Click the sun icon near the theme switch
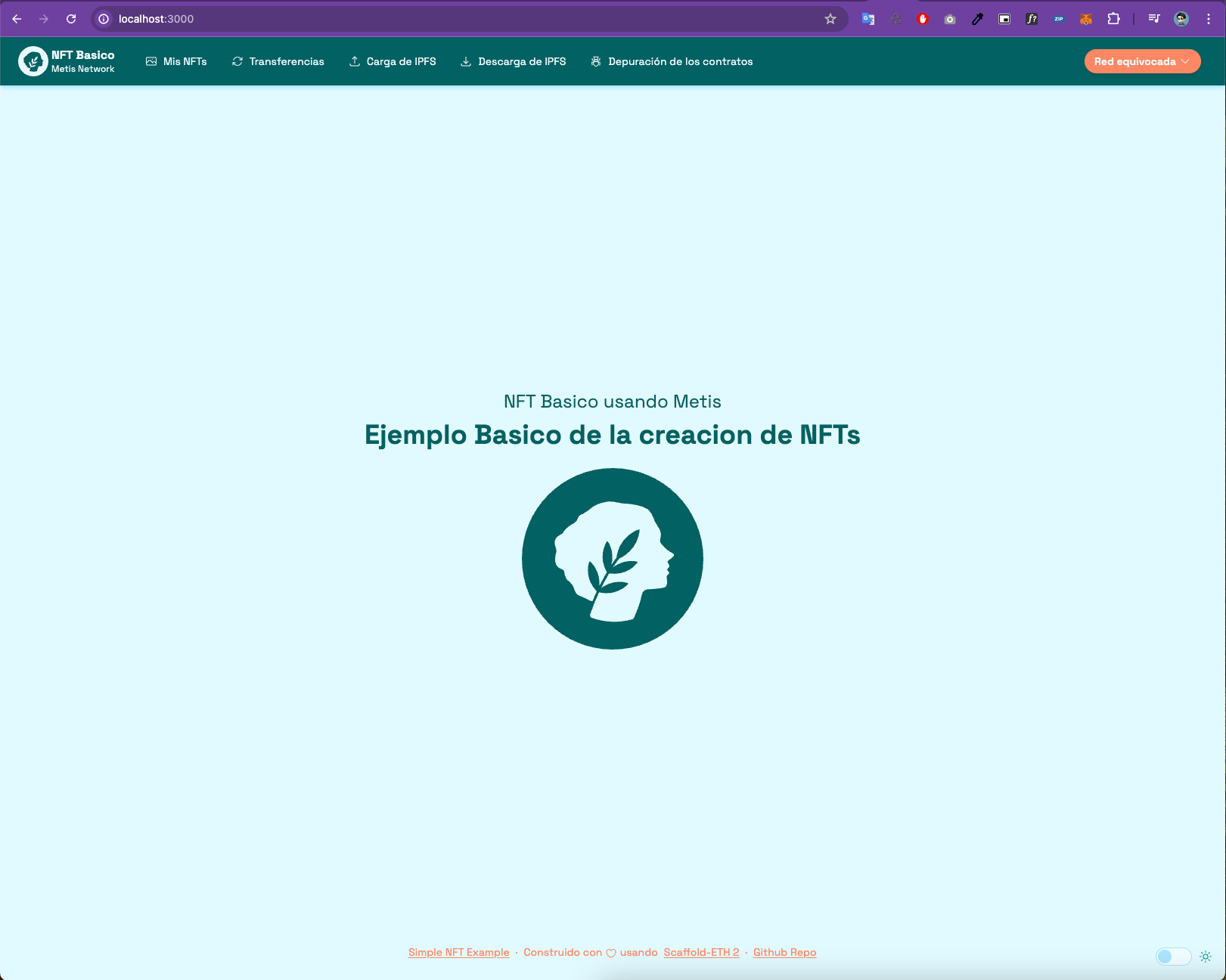Image resolution: width=1226 pixels, height=980 pixels. point(1206,957)
